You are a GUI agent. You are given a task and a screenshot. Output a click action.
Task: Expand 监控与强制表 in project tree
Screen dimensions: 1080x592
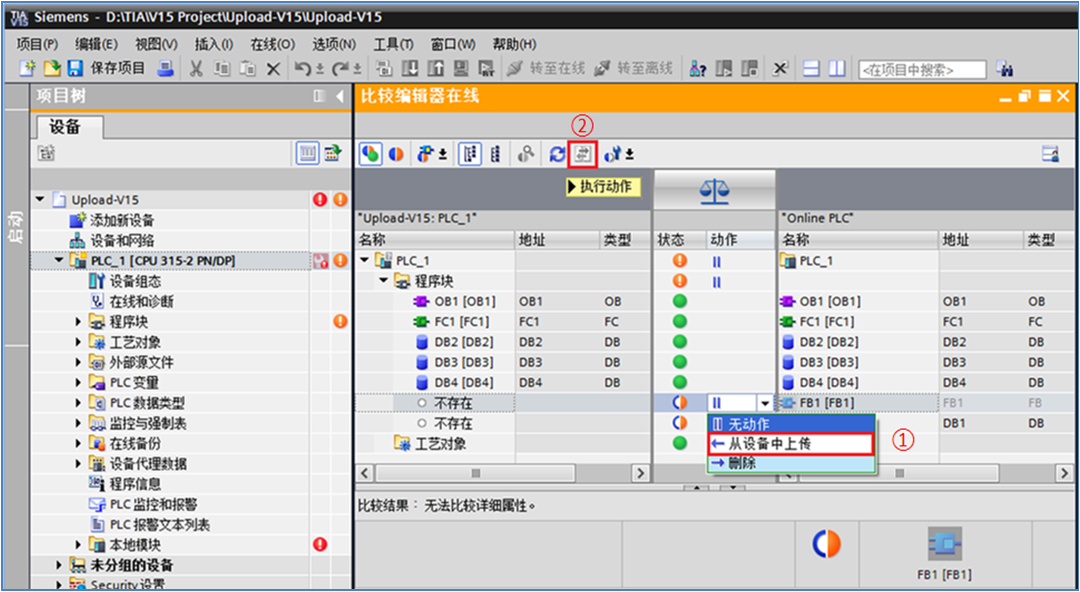[x=79, y=423]
